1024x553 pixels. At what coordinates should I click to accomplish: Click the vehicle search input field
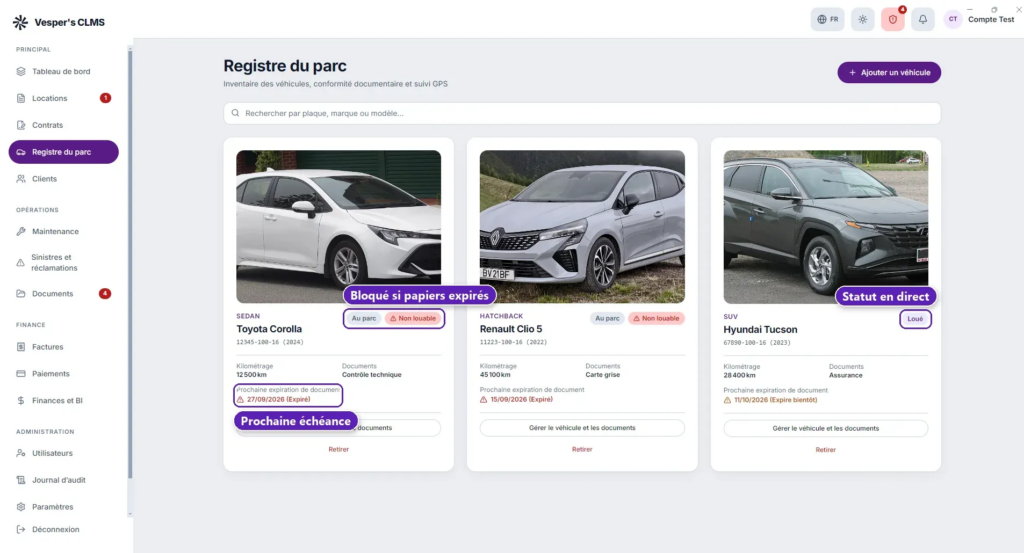point(582,113)
